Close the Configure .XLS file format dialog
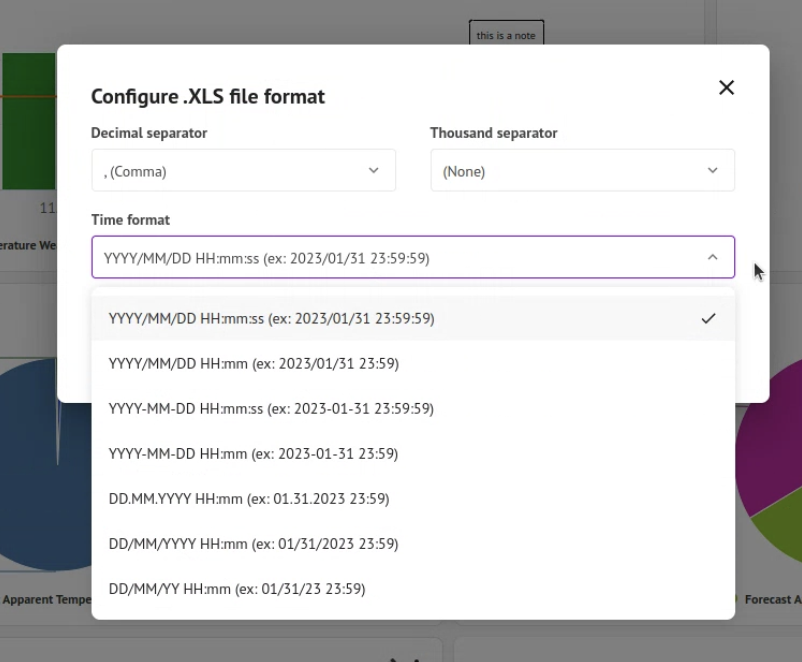Image resolution: width=802 pixels, height=662 pixels. click(x=727, y=88)
